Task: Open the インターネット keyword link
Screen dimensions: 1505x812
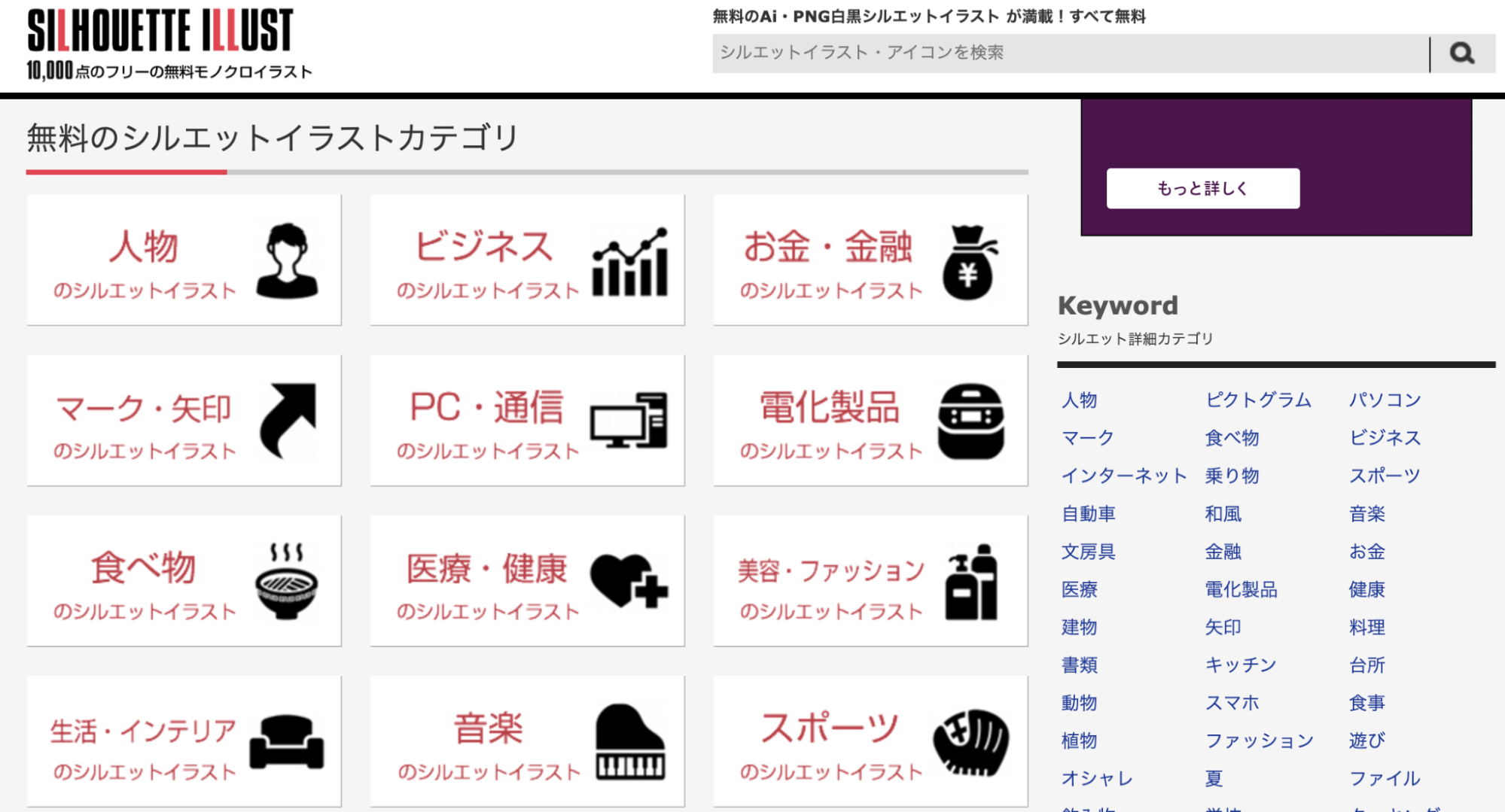Action: coord(1123,476)
